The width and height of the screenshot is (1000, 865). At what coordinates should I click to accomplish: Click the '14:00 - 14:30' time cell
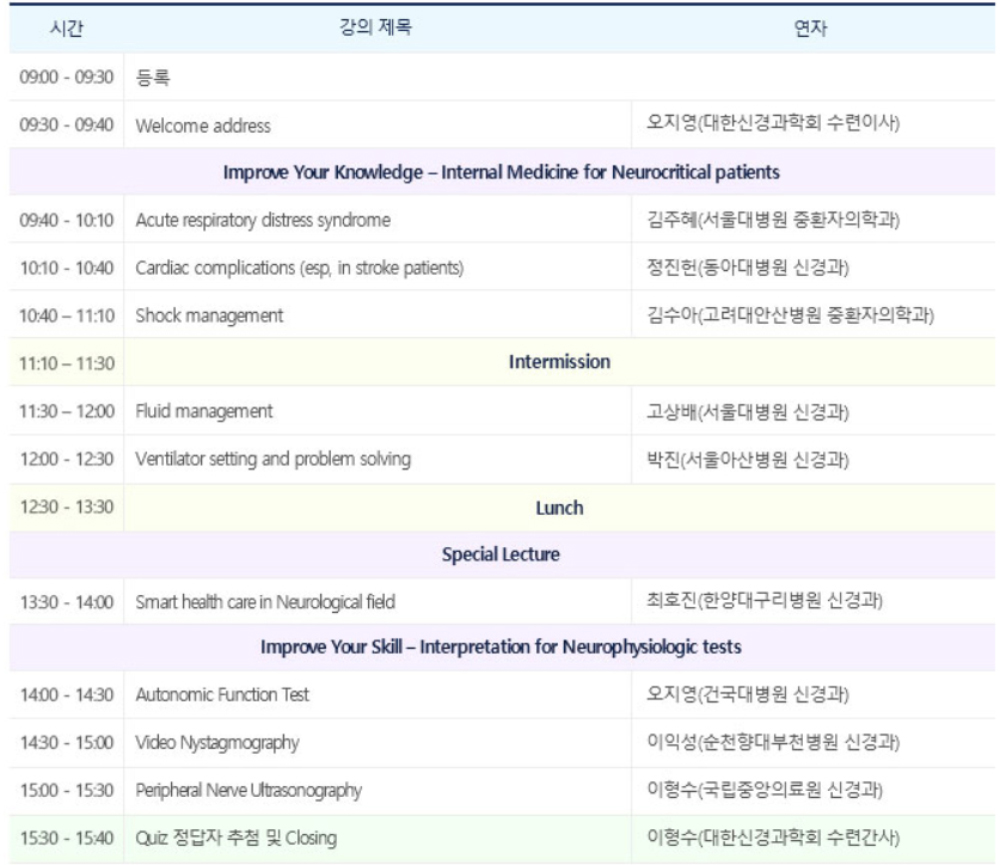pos(66,695)
